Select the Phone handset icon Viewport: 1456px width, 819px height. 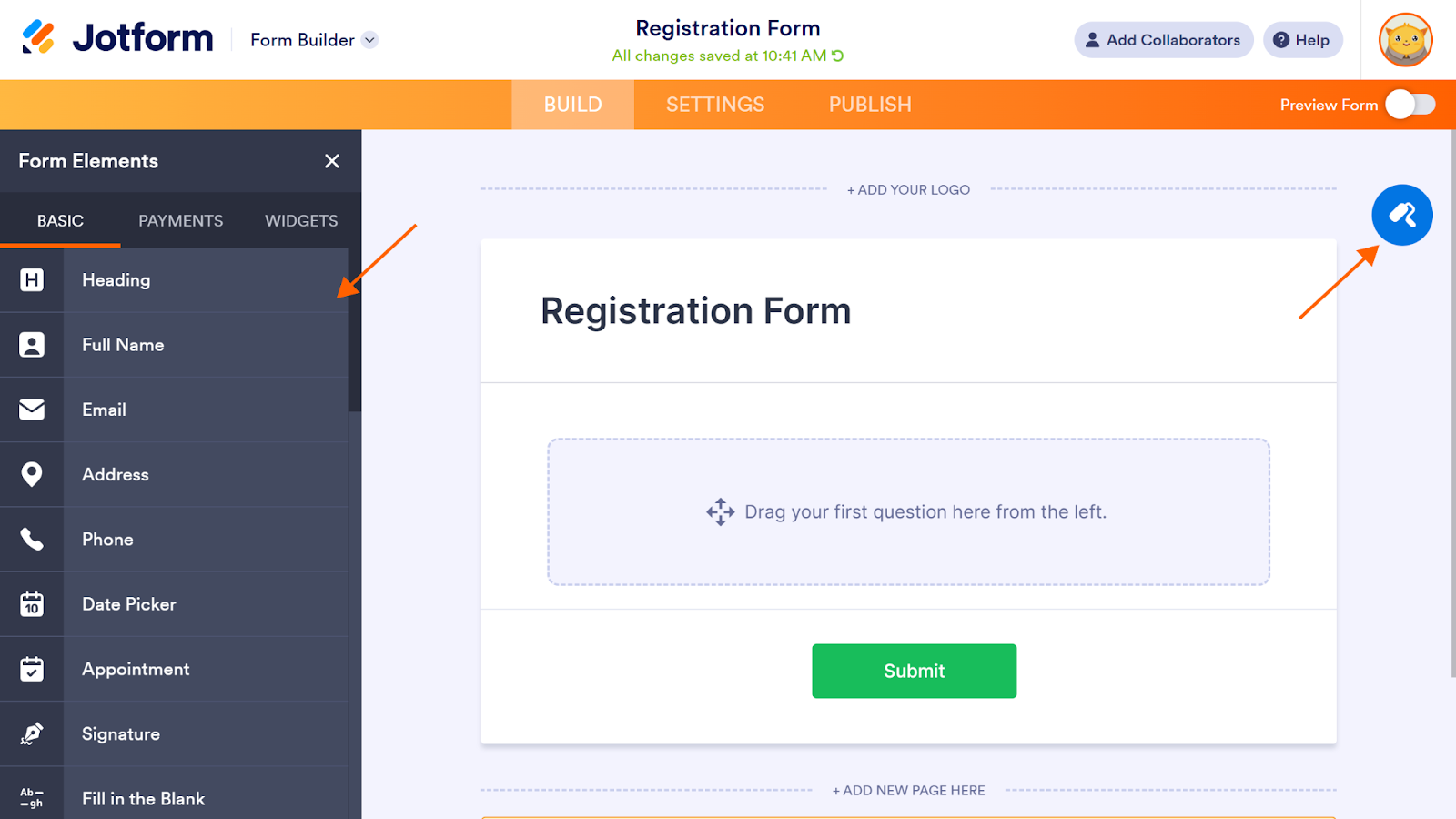click(x=32, y=540)
